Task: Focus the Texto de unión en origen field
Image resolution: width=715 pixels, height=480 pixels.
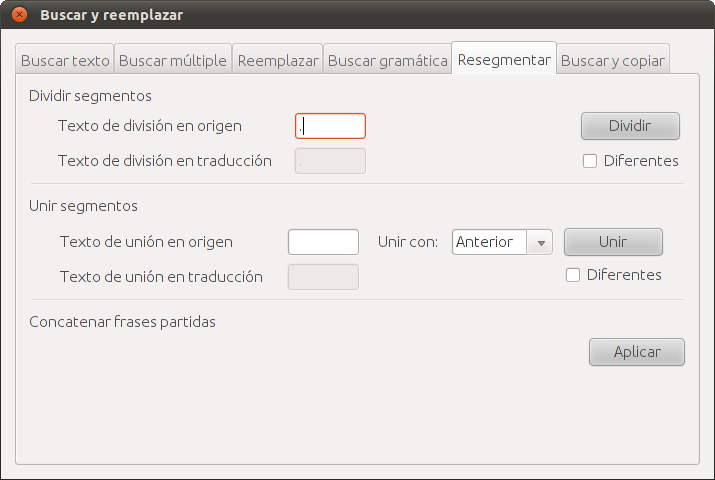Action: [323, 242]
